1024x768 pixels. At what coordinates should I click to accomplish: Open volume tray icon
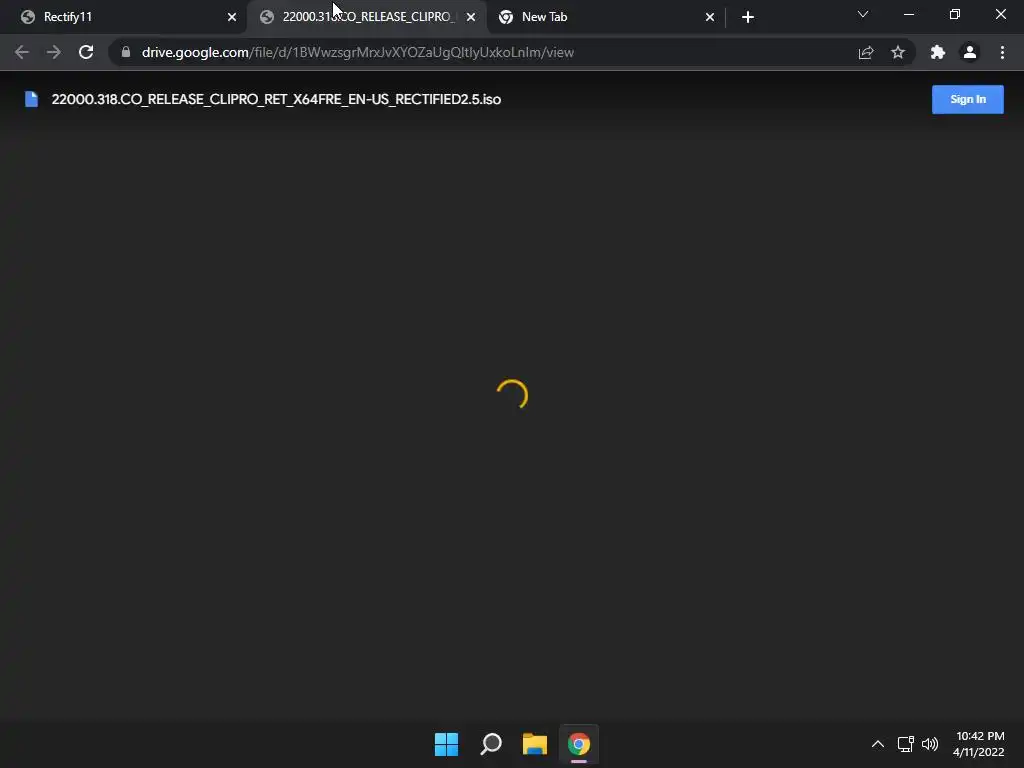tap(930, 744)
